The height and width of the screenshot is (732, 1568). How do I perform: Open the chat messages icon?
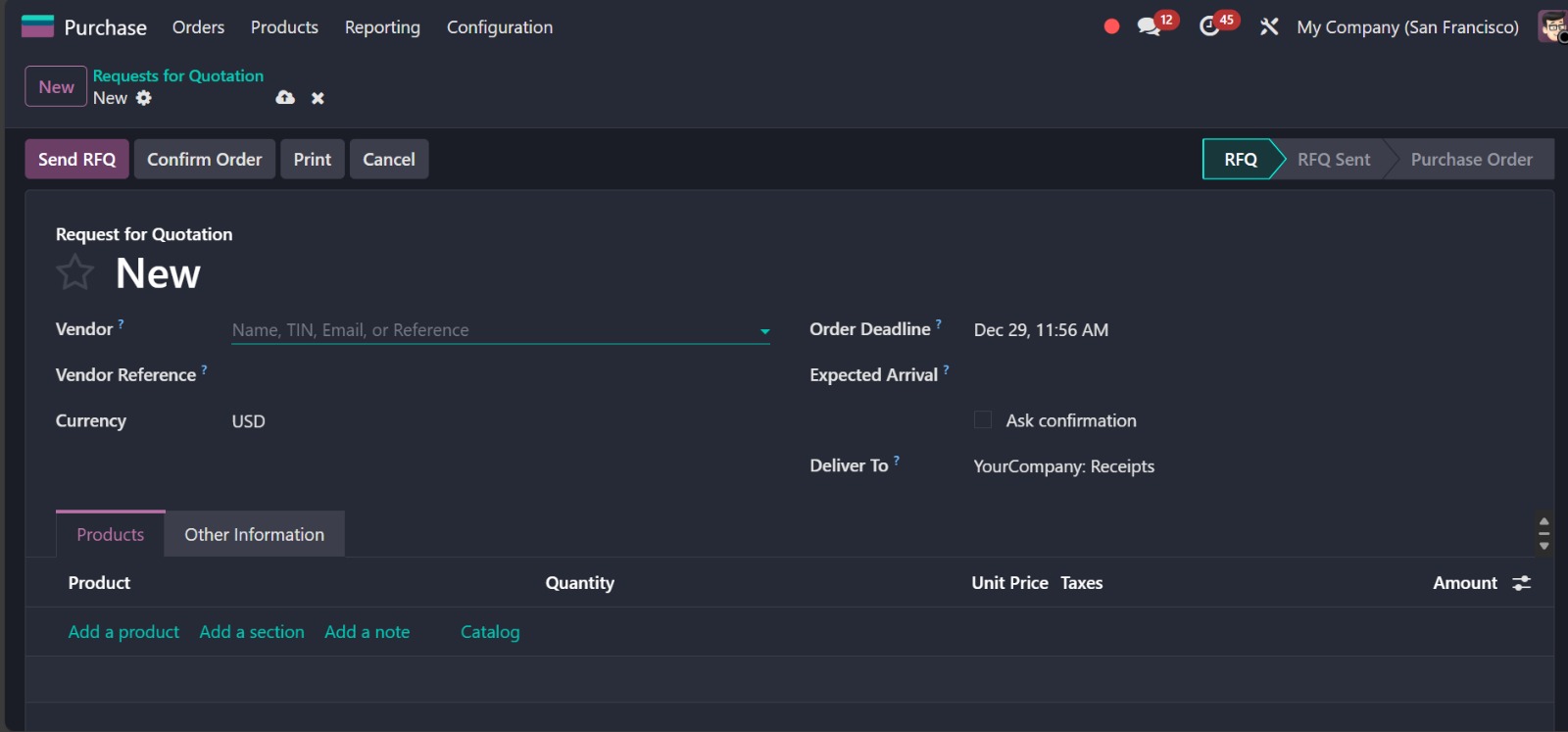coord(1149,26)
